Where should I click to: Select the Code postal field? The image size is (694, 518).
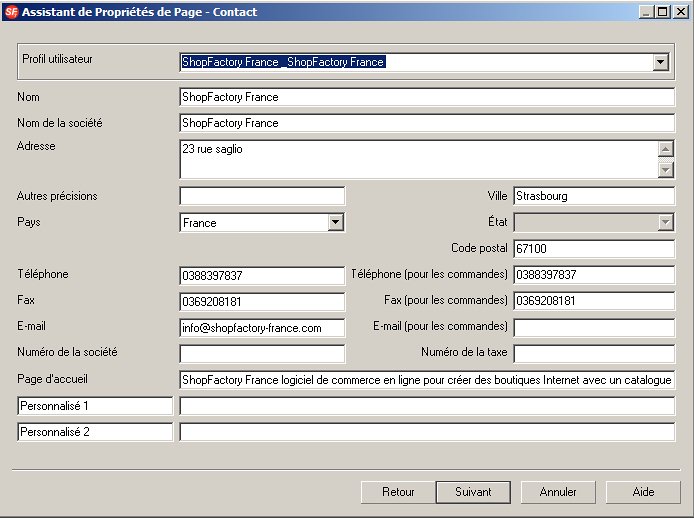coord(594,248)
